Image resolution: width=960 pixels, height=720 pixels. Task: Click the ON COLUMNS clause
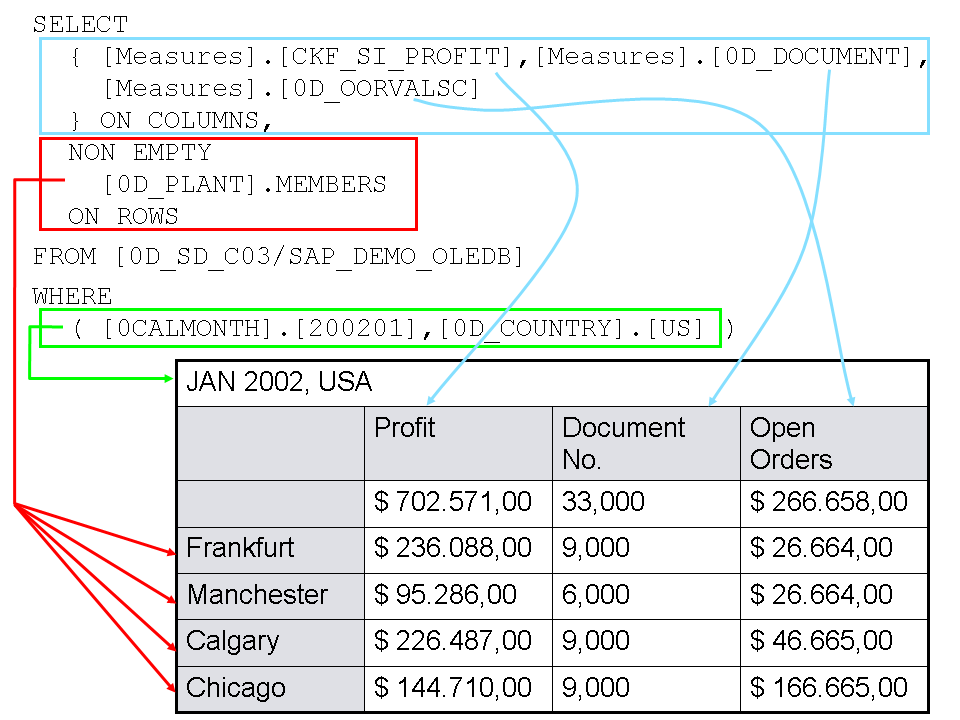point(185,121)
